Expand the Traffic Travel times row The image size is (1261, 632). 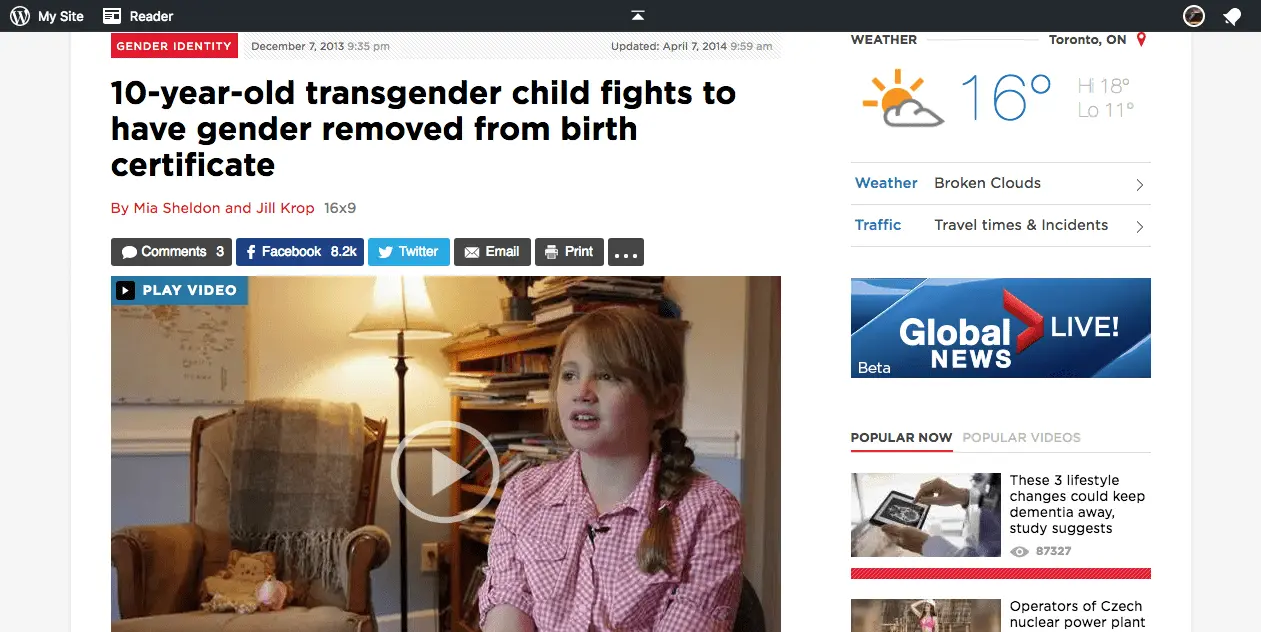click(1000, 226)
